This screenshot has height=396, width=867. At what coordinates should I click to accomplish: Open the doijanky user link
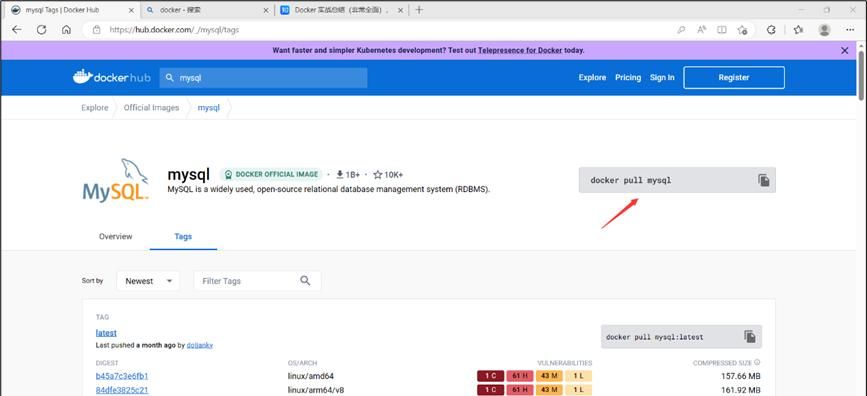200,345
